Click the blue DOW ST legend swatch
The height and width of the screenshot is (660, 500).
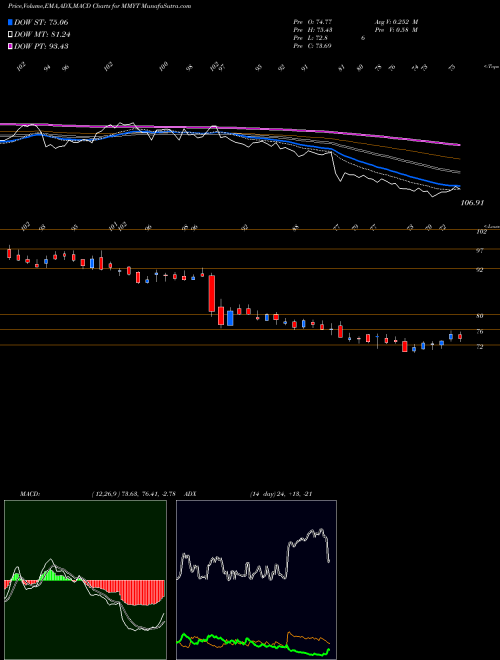pyautogui.click(x=10, y=23)
